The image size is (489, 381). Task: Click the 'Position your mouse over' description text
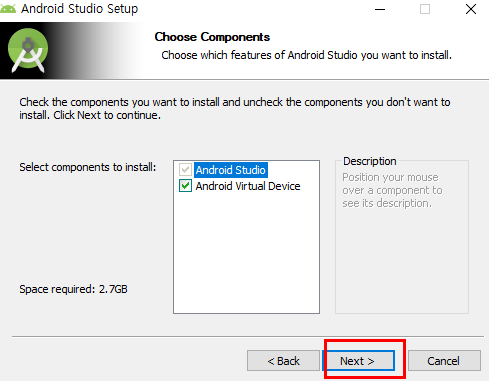click(392, 190)
